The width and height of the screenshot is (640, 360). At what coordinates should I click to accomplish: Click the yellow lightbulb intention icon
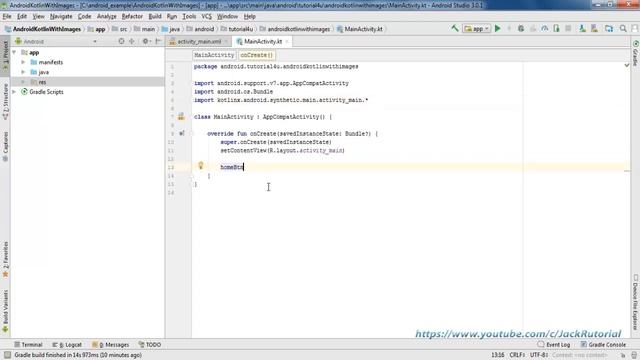point(200,165)
